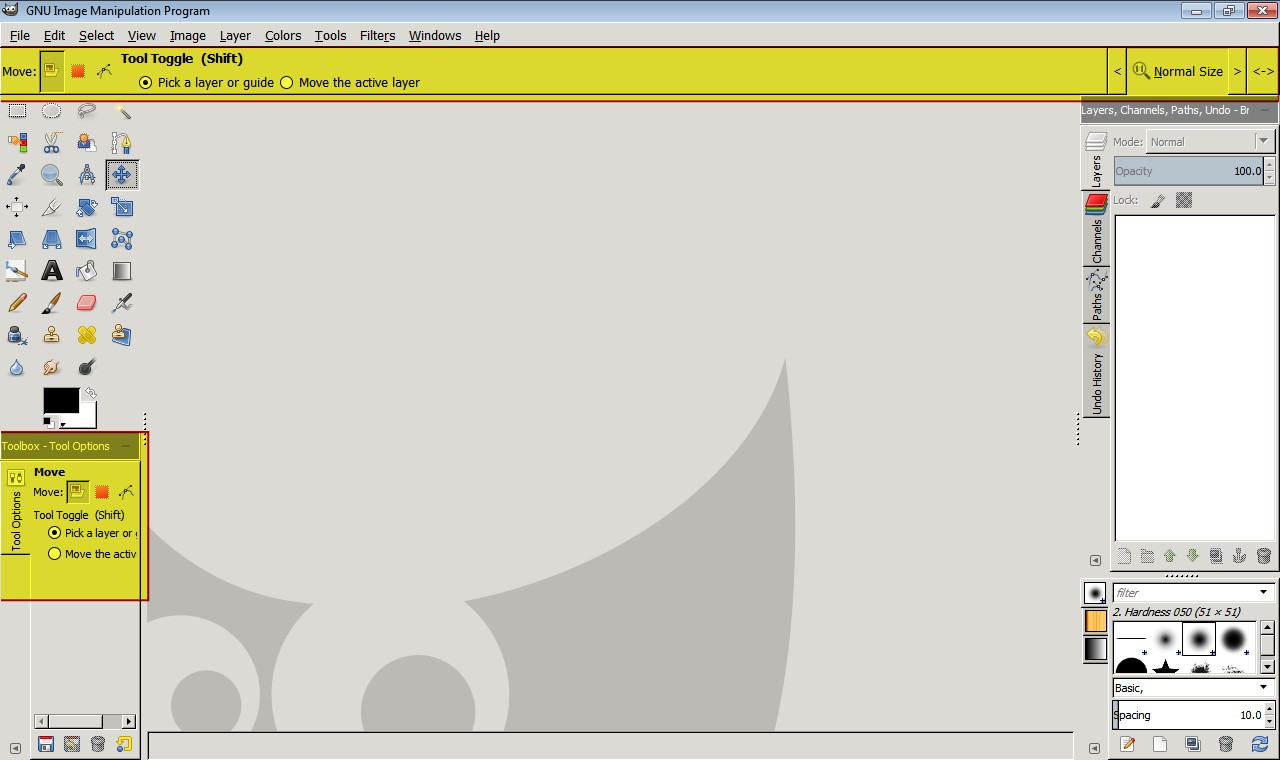Select the Smudge tool

pos(52,367)
